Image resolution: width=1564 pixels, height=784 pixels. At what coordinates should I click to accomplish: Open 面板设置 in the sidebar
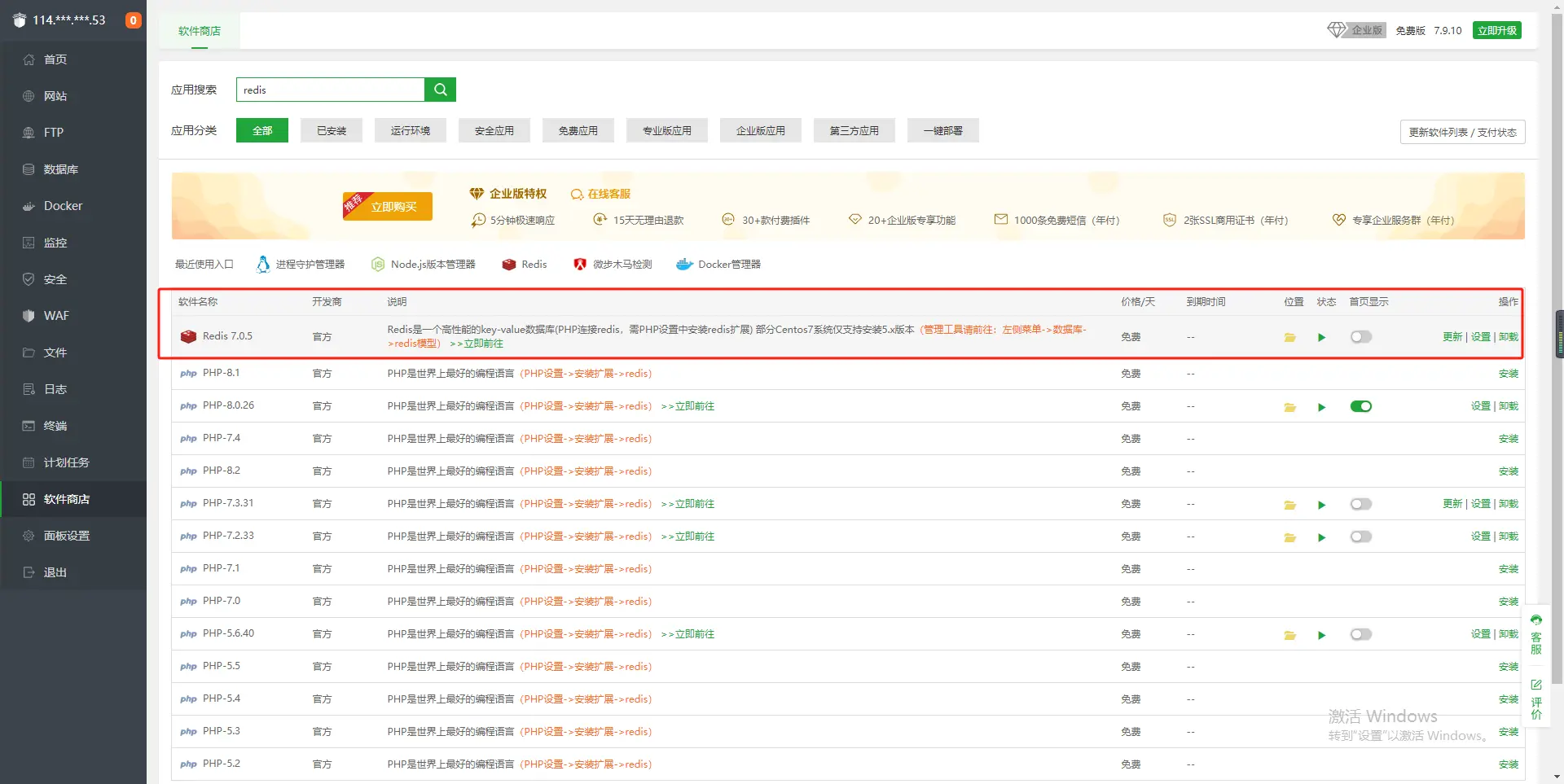click(73, 536)
